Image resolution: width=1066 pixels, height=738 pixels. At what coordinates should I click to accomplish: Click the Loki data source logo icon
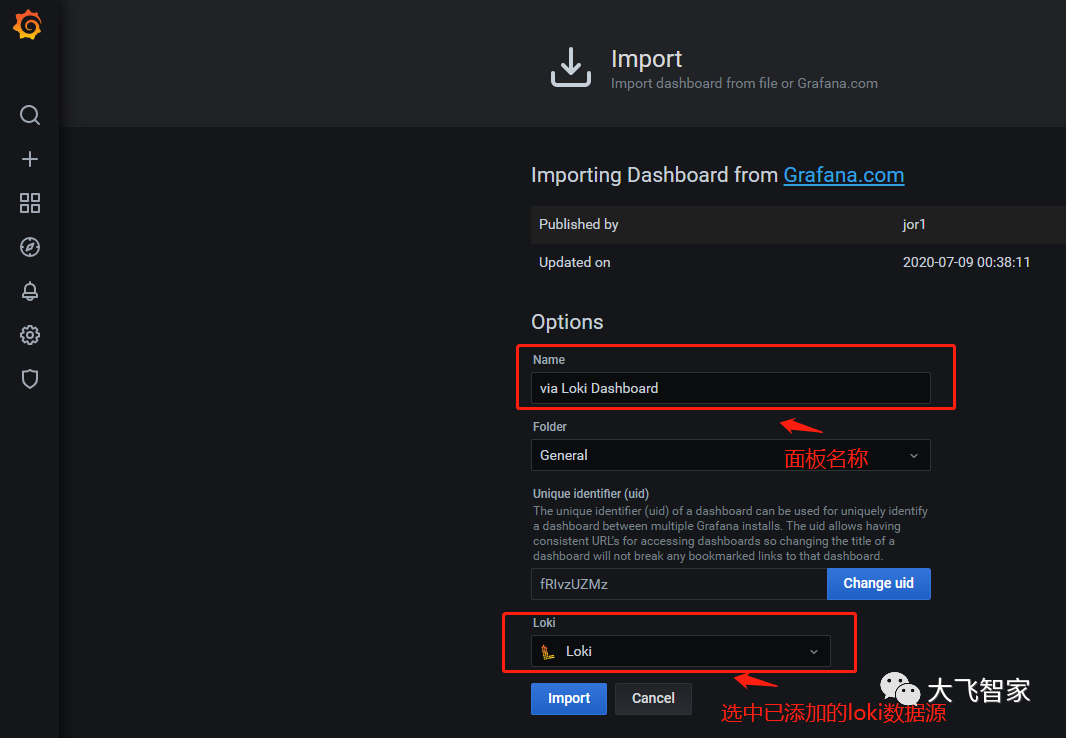[x=547, y=652]
